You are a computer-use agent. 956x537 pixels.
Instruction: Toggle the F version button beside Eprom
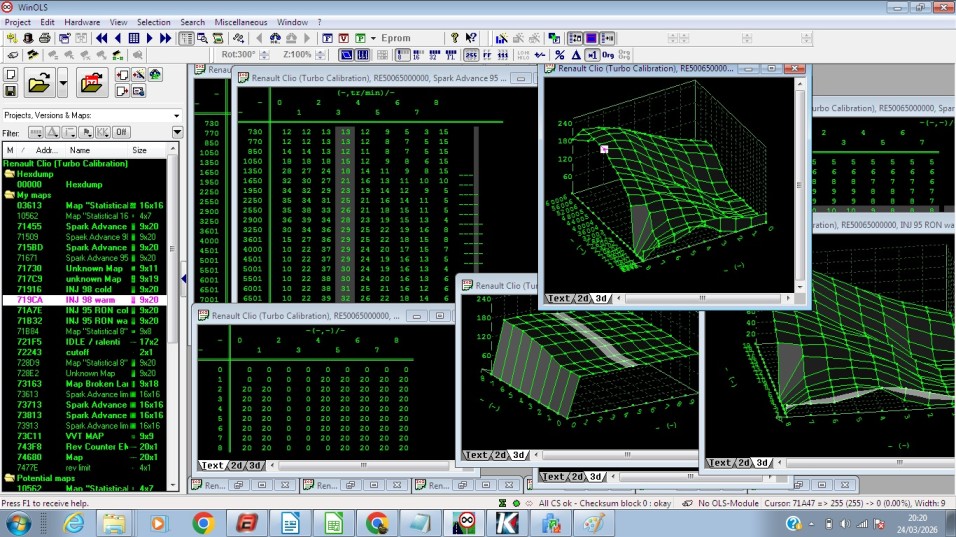(327, 38)
